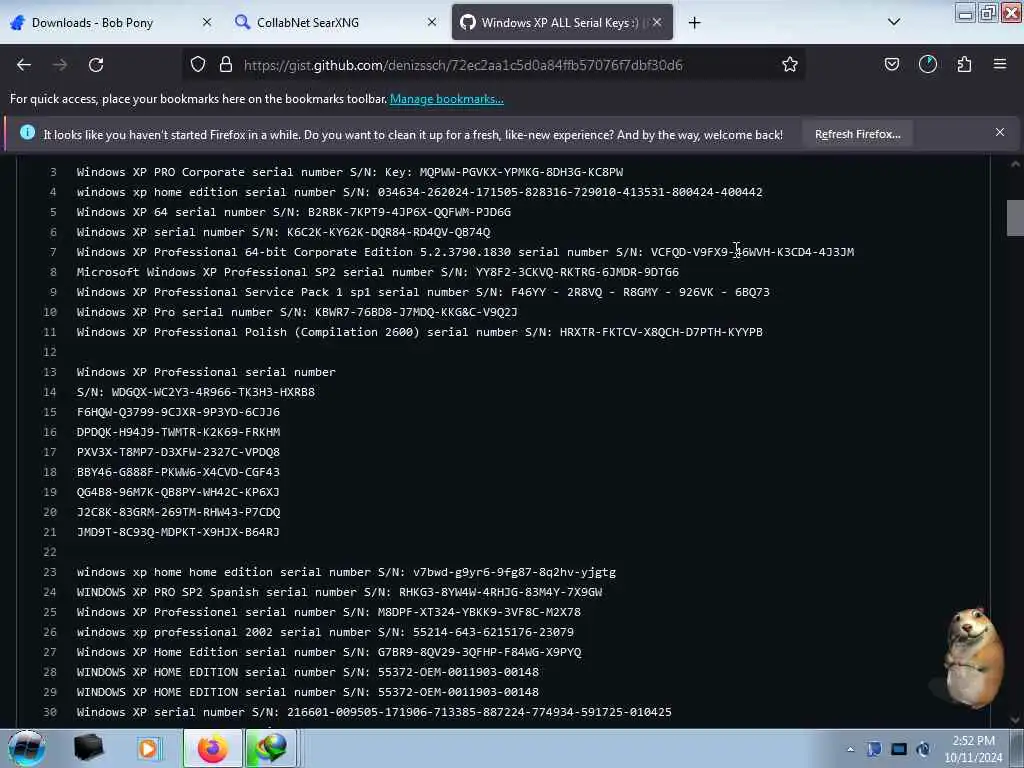Click 'Windows XP Professional serial number' on line 13
Viewport: 1024px width, 768px height.
206,372
